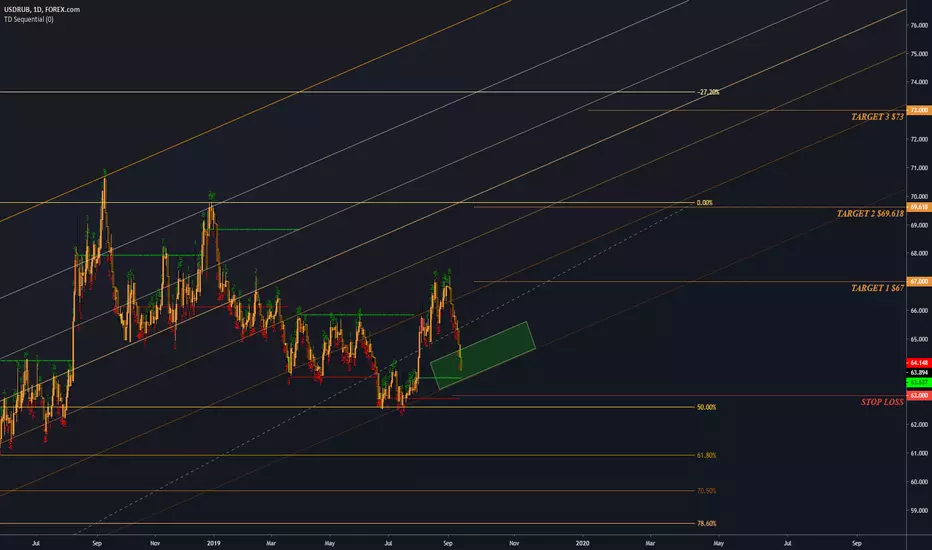The image size is (932, 550).
Task: Click the 62.000 price axis label
Action: coord(919,425)
